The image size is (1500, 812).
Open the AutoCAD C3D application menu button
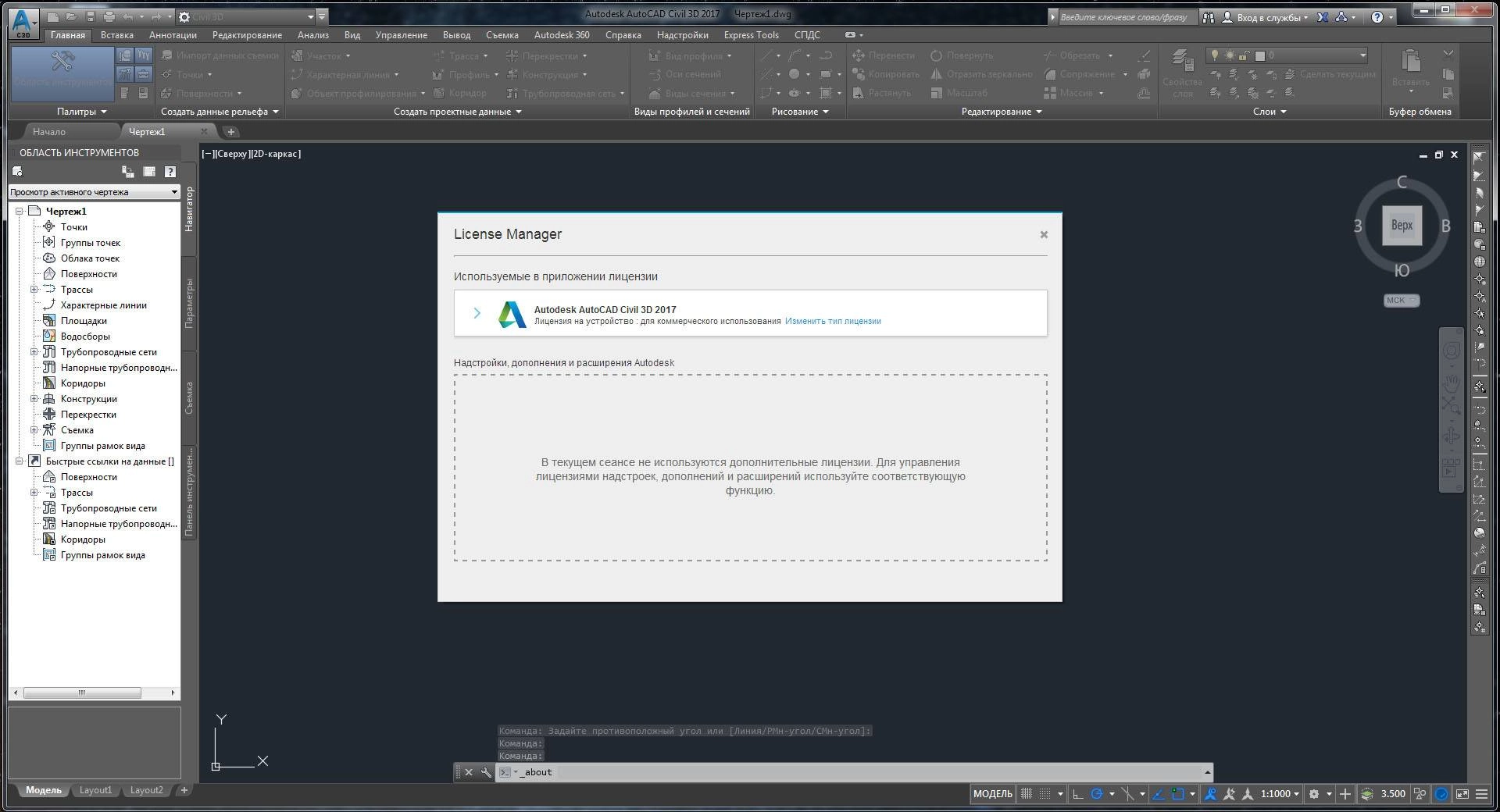pos(23,23)
